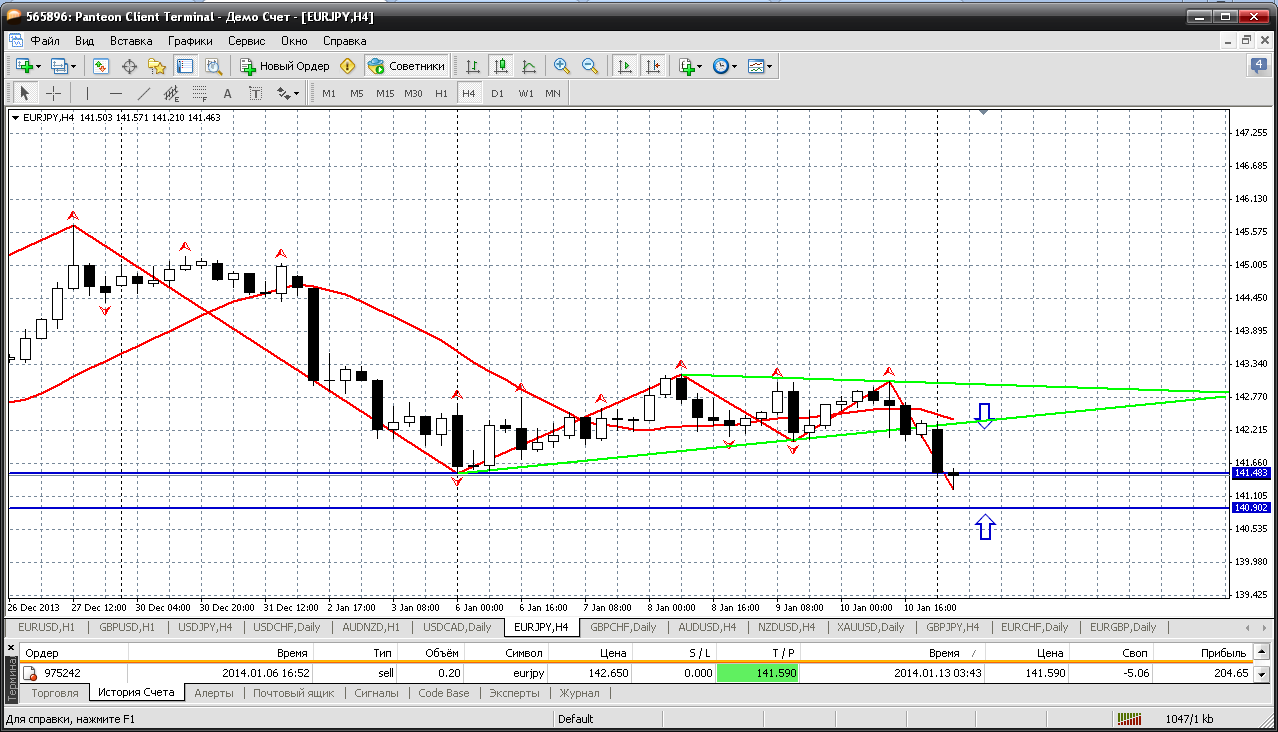Zoom out the chart

point(590,66)
